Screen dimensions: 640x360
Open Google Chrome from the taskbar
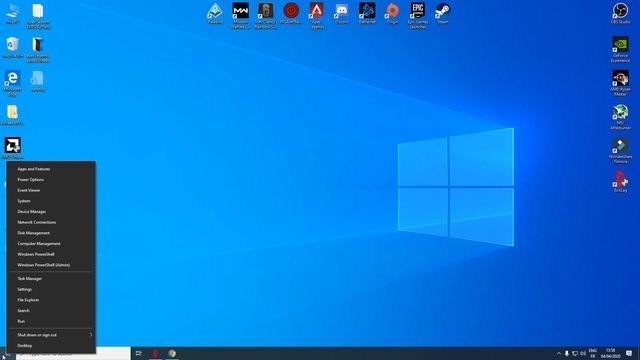172,353
